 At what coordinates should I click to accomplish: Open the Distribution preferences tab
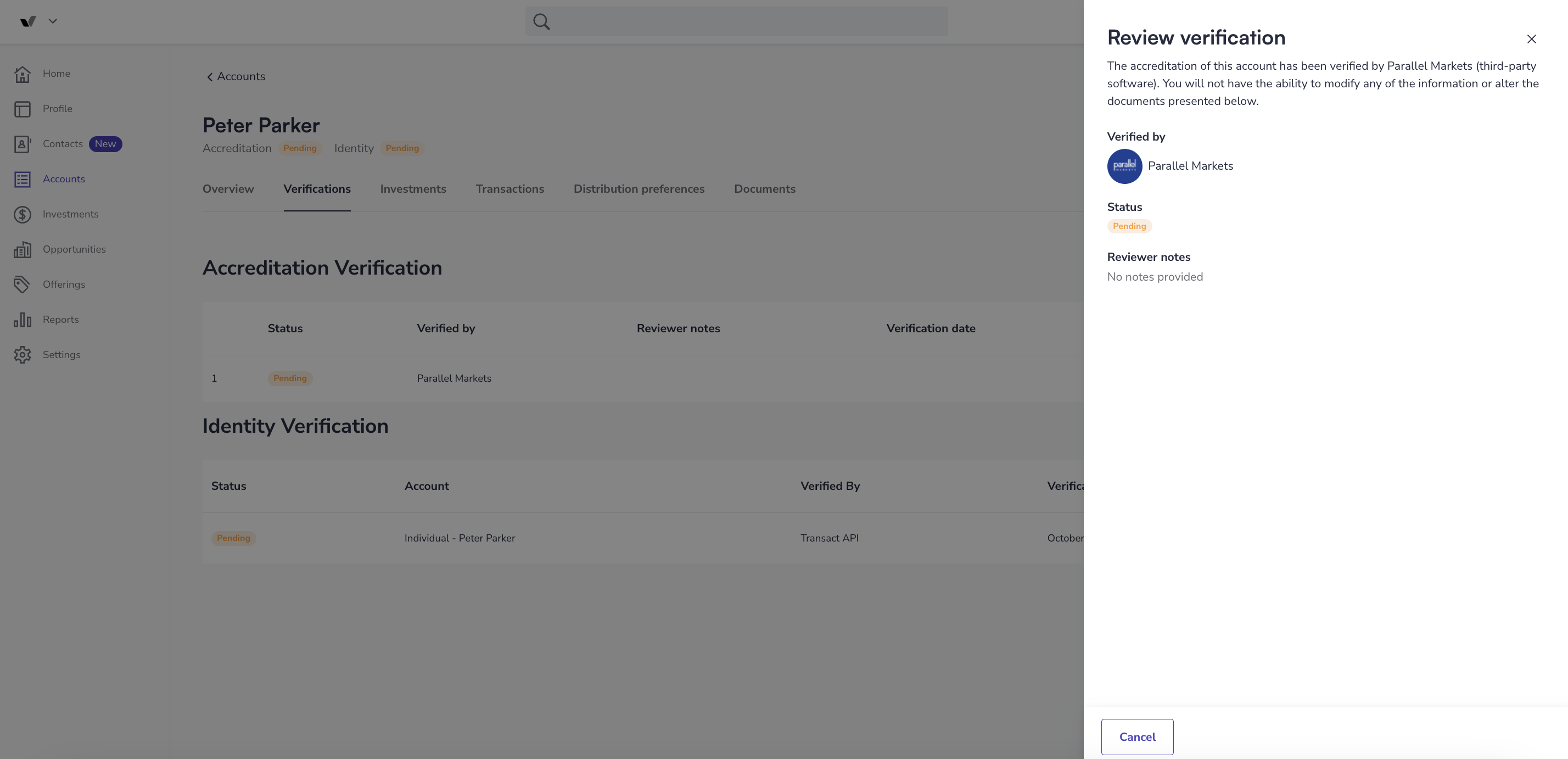[639, 189]
